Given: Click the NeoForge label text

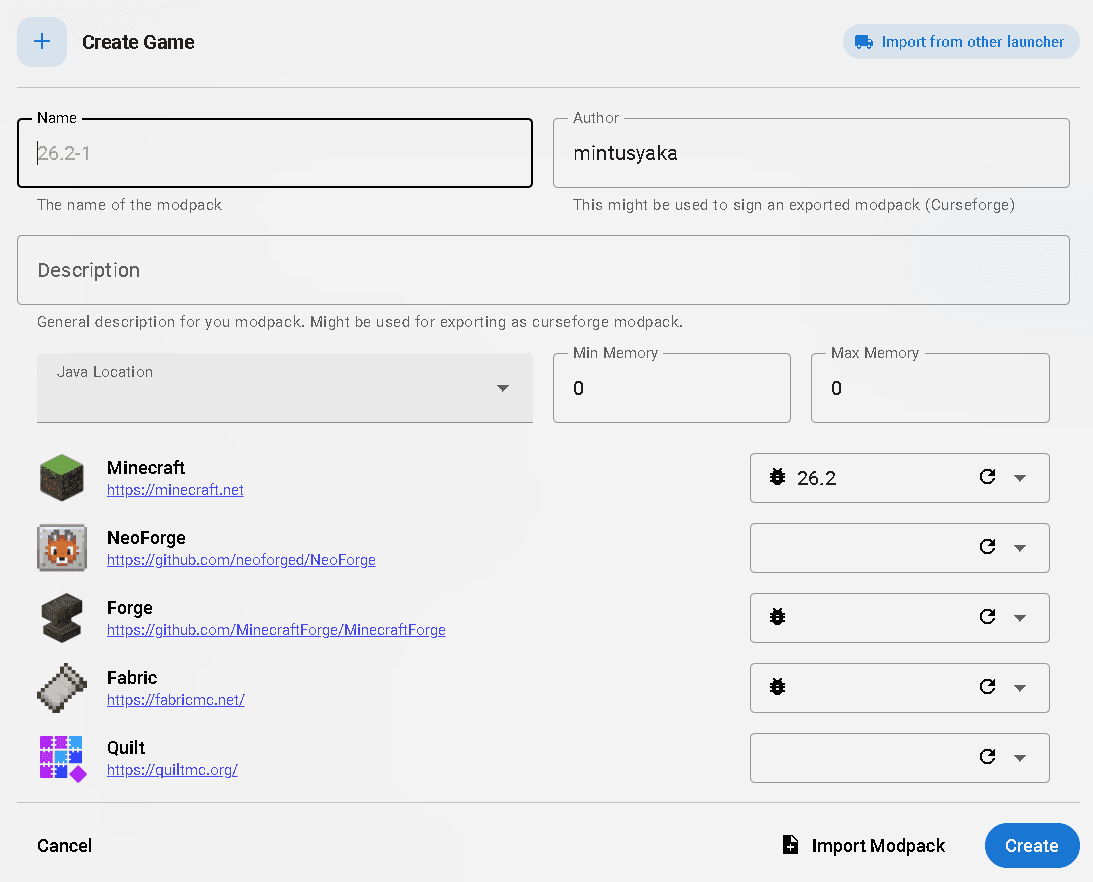Looking at the screenshot, I should pos(146,538).
